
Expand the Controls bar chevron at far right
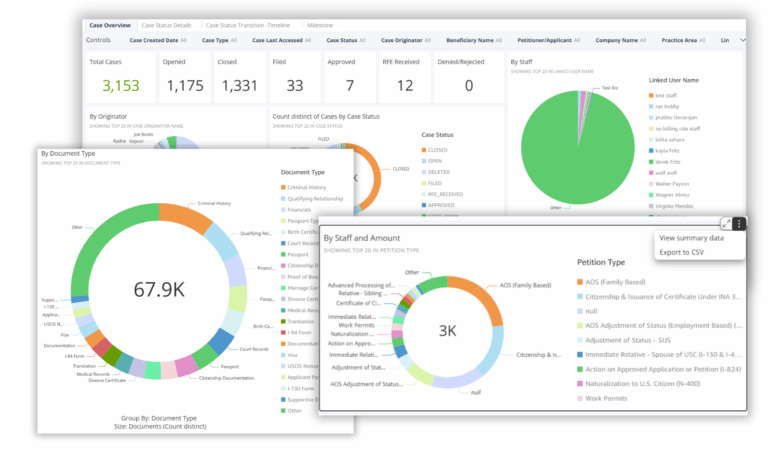point(741,40)
